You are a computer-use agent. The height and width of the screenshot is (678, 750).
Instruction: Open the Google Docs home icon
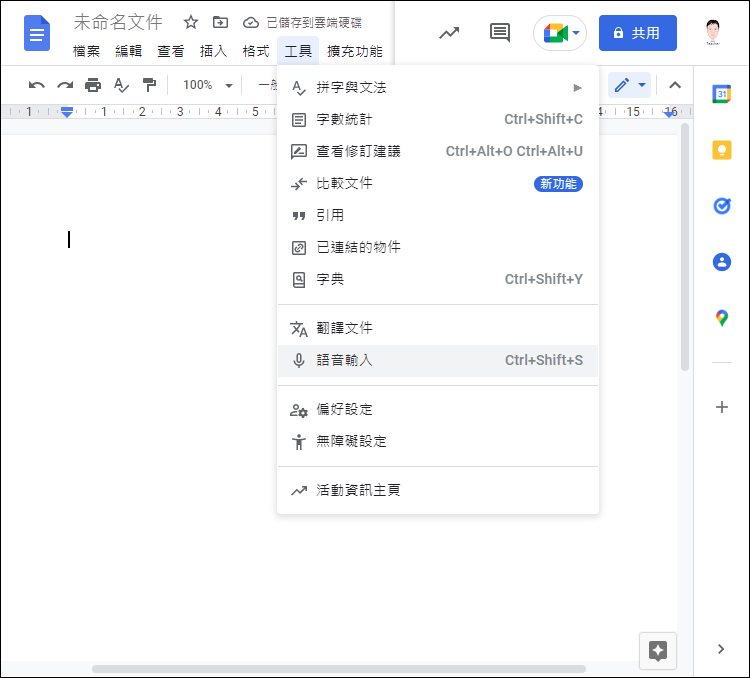[37, 33]
